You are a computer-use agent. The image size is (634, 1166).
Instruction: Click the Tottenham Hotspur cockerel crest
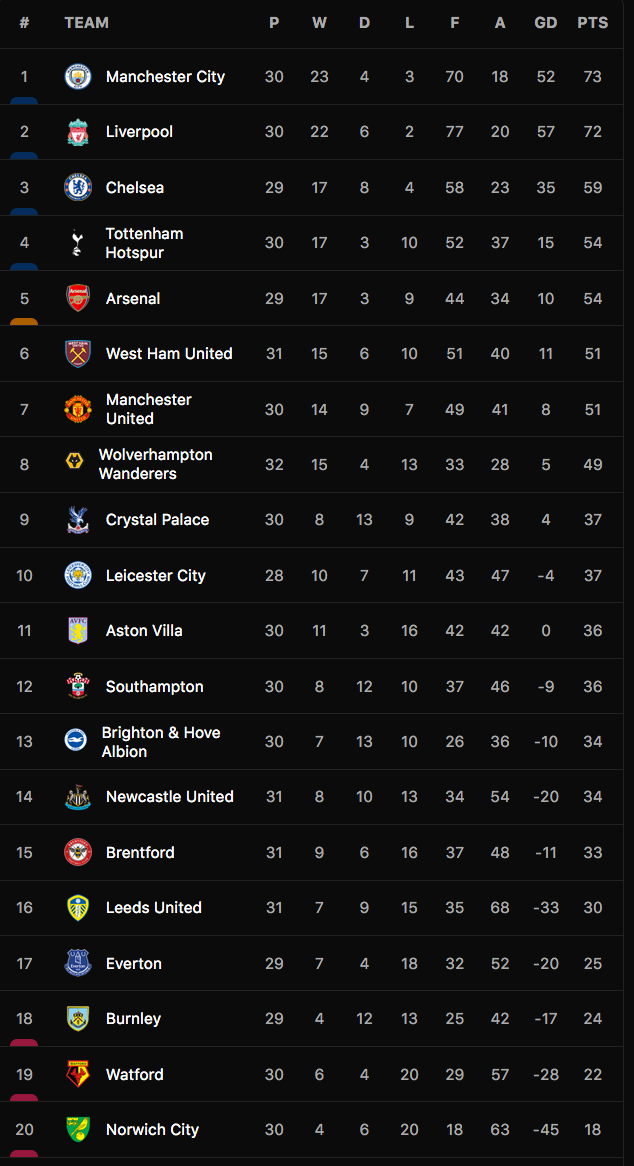tap(78, 243)
